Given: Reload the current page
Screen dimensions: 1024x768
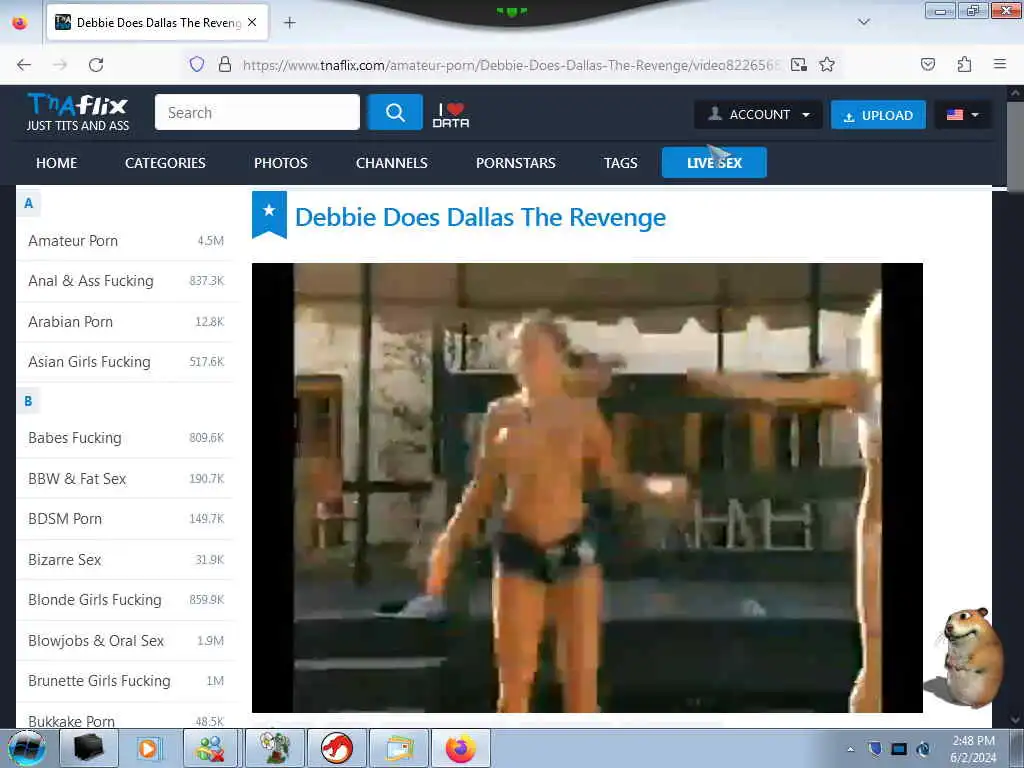Looking at the screenshot, I should 96,65.
